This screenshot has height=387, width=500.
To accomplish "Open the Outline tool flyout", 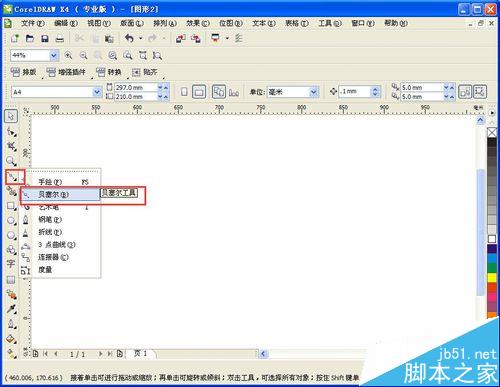I will (11, 324).
